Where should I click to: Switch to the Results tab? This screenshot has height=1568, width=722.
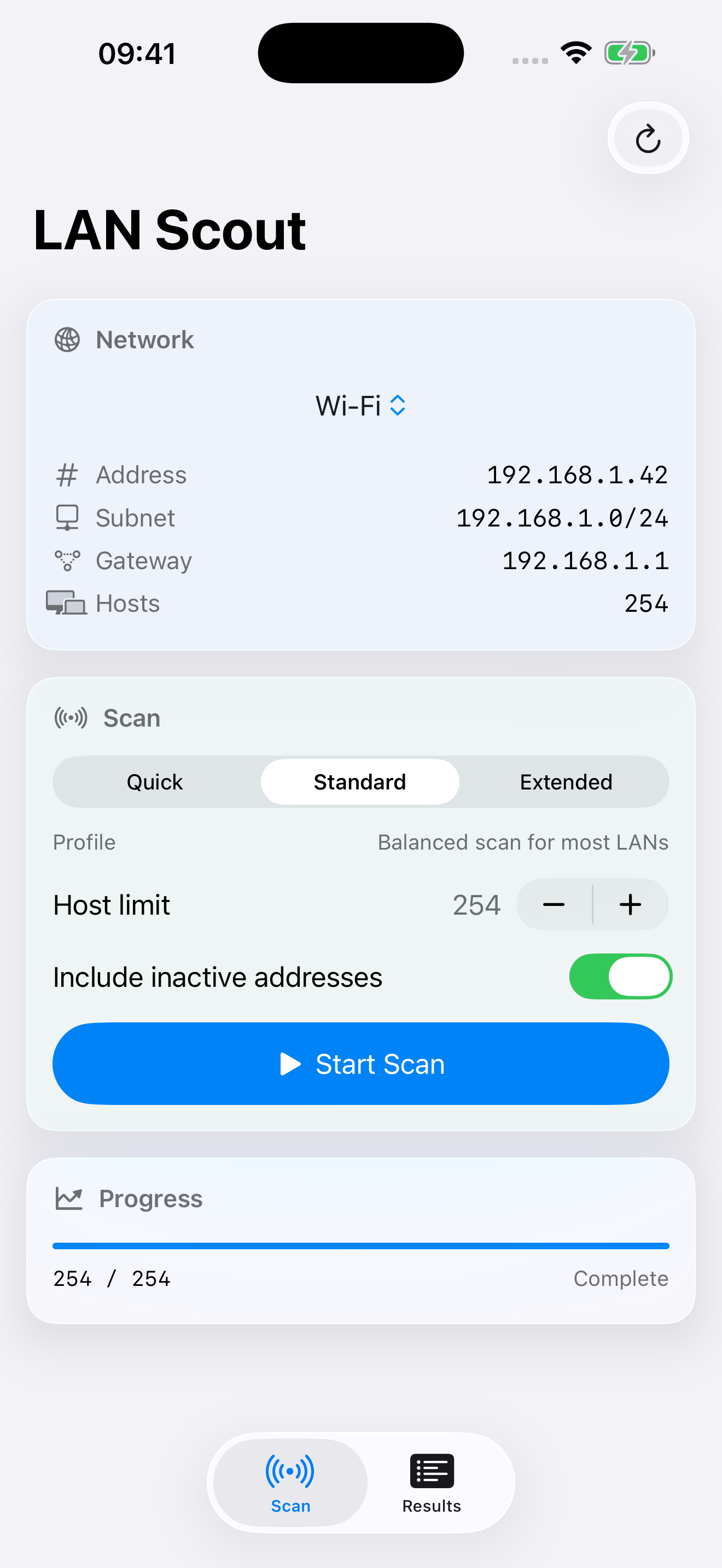tap(432, 1483)
